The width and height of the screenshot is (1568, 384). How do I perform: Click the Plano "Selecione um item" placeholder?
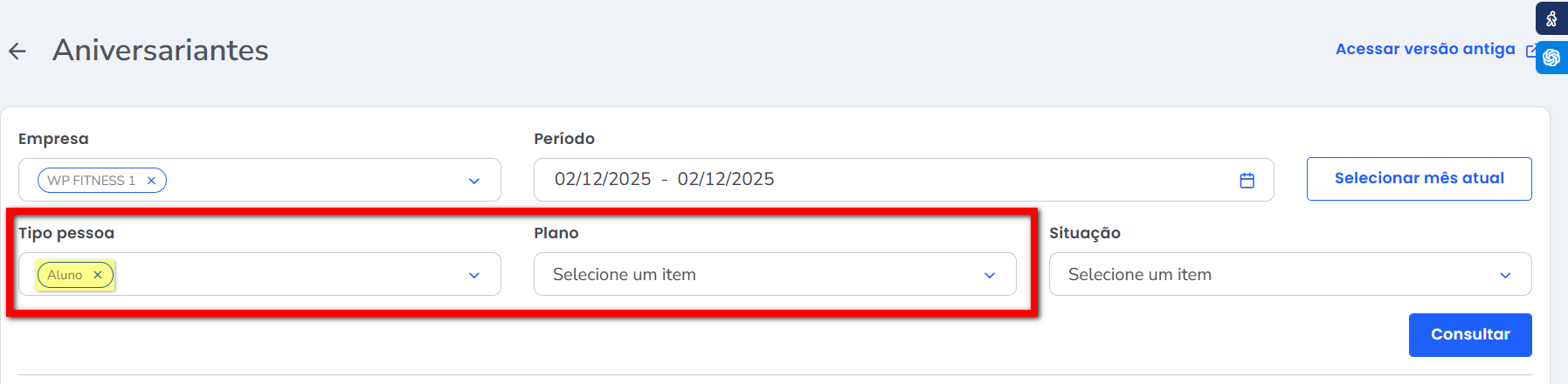625,275
